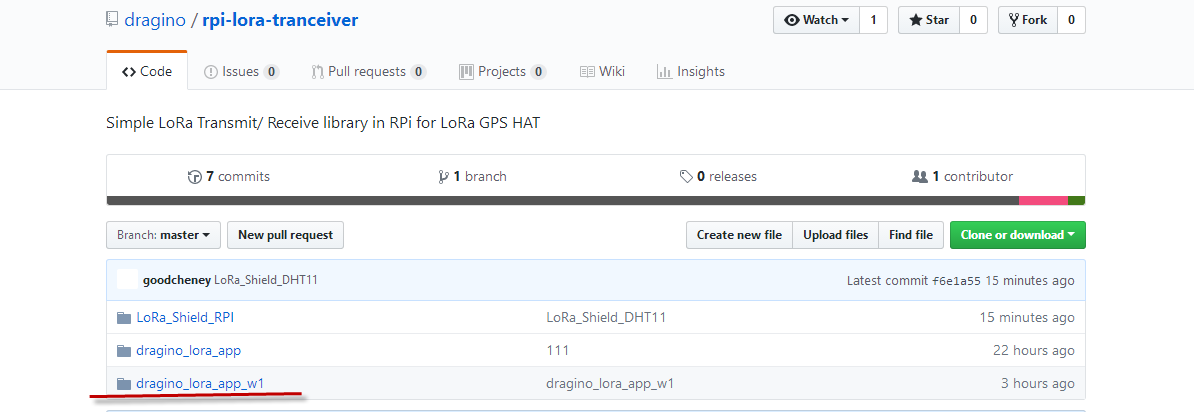1194x412 pixels.
Task: Click the repository book icon beside dragino
Action: click(112, 20)
